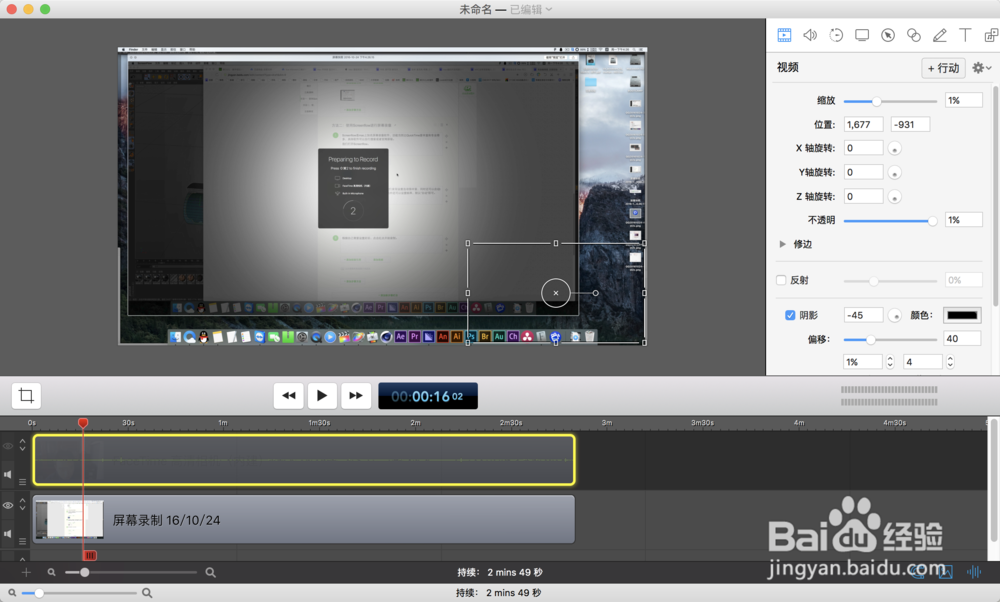Click the Y轴旋转 value field
Screen dimensions: 1000x602
pos(864,172)
